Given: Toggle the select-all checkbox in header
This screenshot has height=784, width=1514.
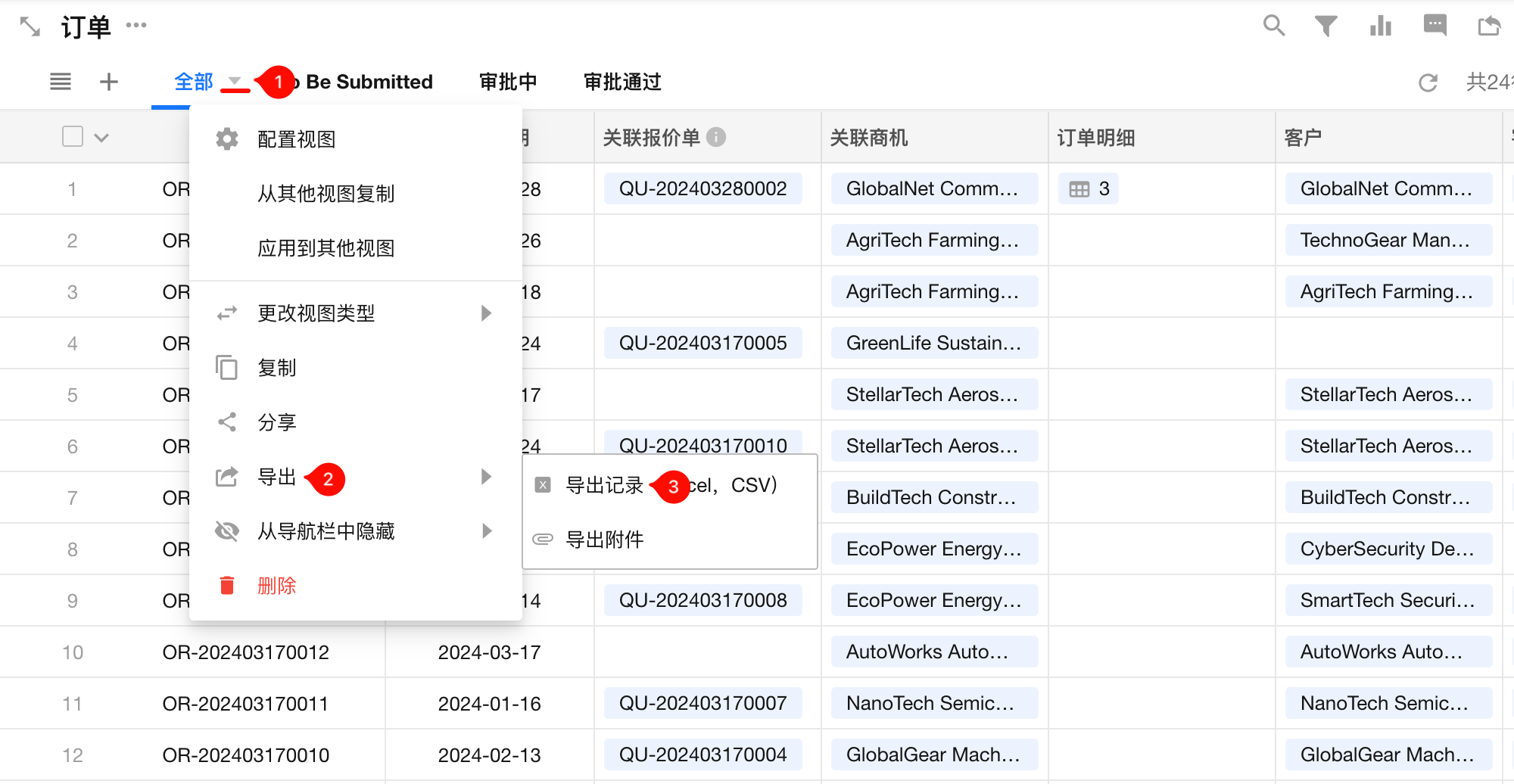Looking at the screenshot, I should 73,137.
